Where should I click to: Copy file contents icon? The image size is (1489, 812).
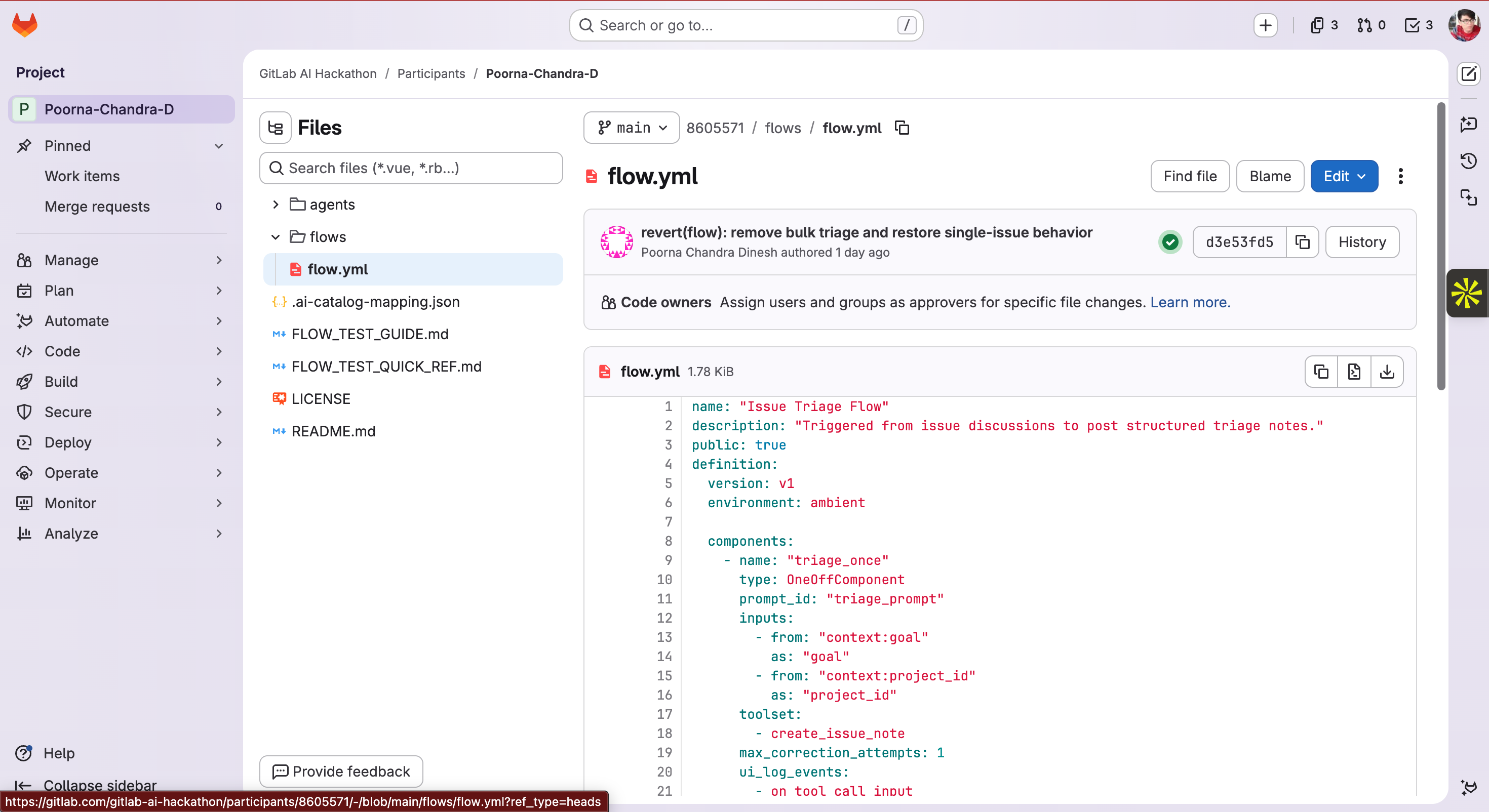click(x=1321, y=372)
